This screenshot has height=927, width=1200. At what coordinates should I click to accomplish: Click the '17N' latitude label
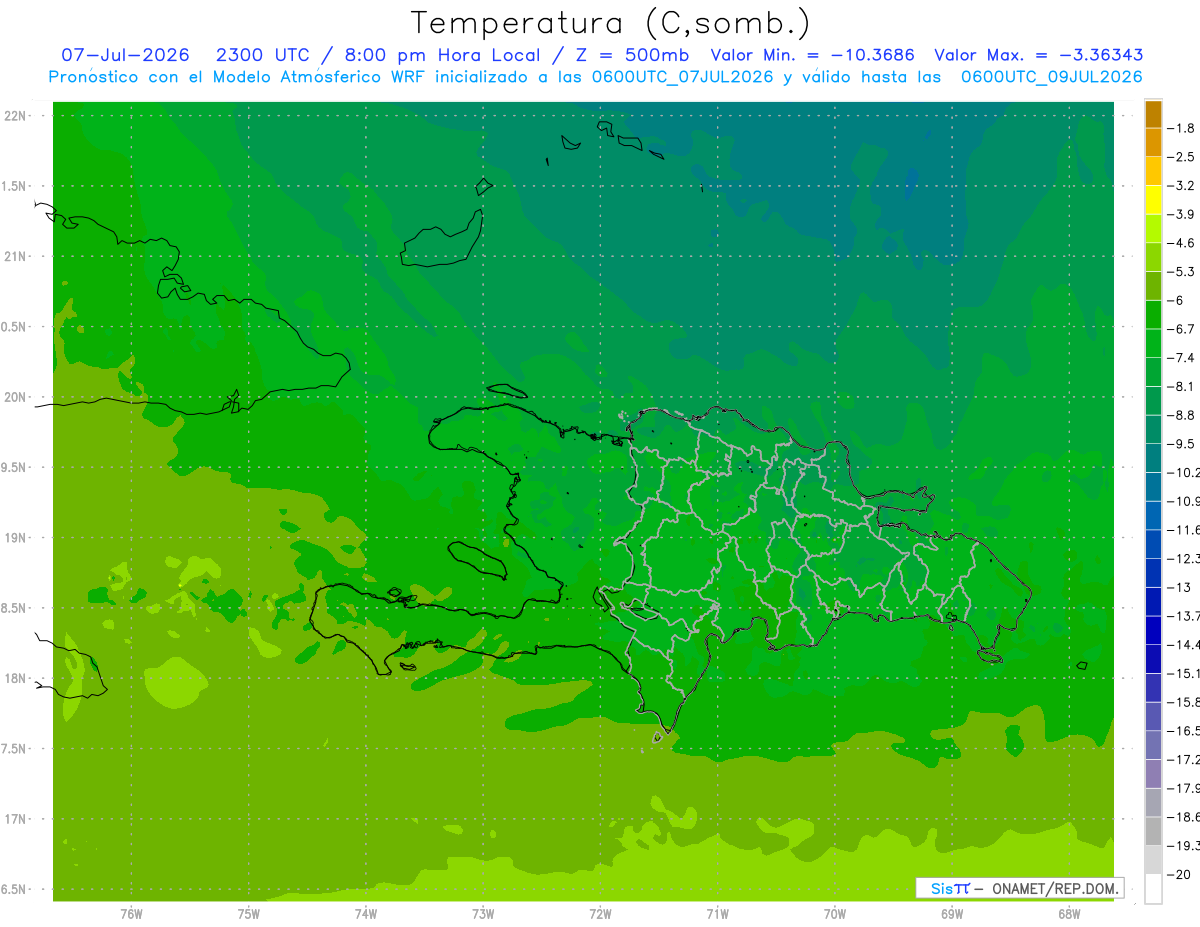click(15, 819)
